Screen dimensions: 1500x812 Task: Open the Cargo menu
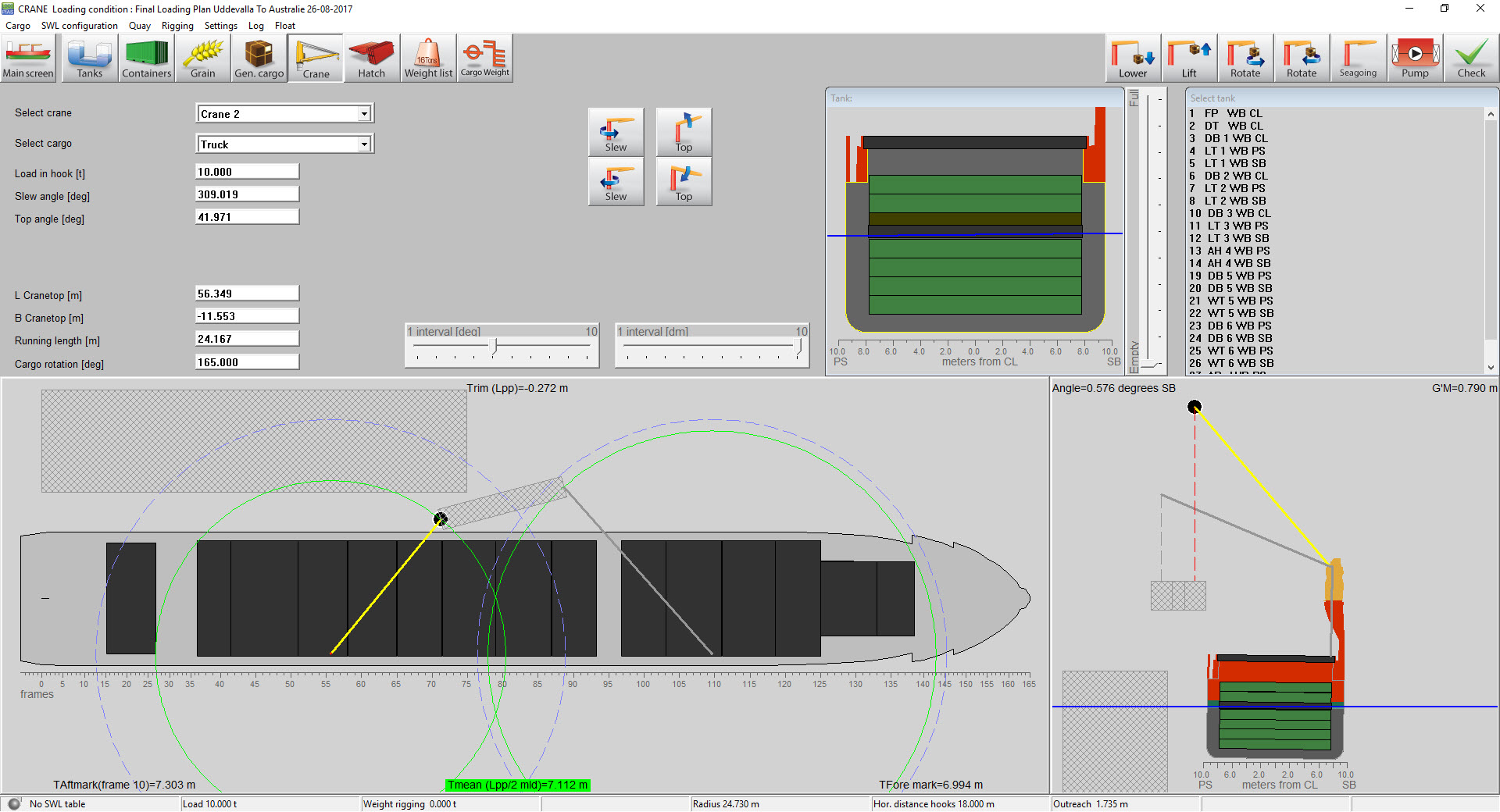(x=18, y=26)
